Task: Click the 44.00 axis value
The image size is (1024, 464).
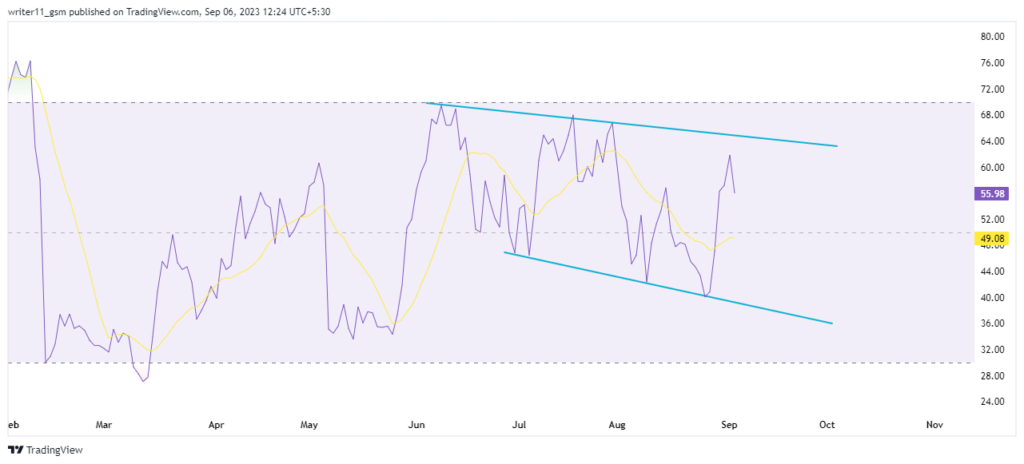Action: pos(991,271)
